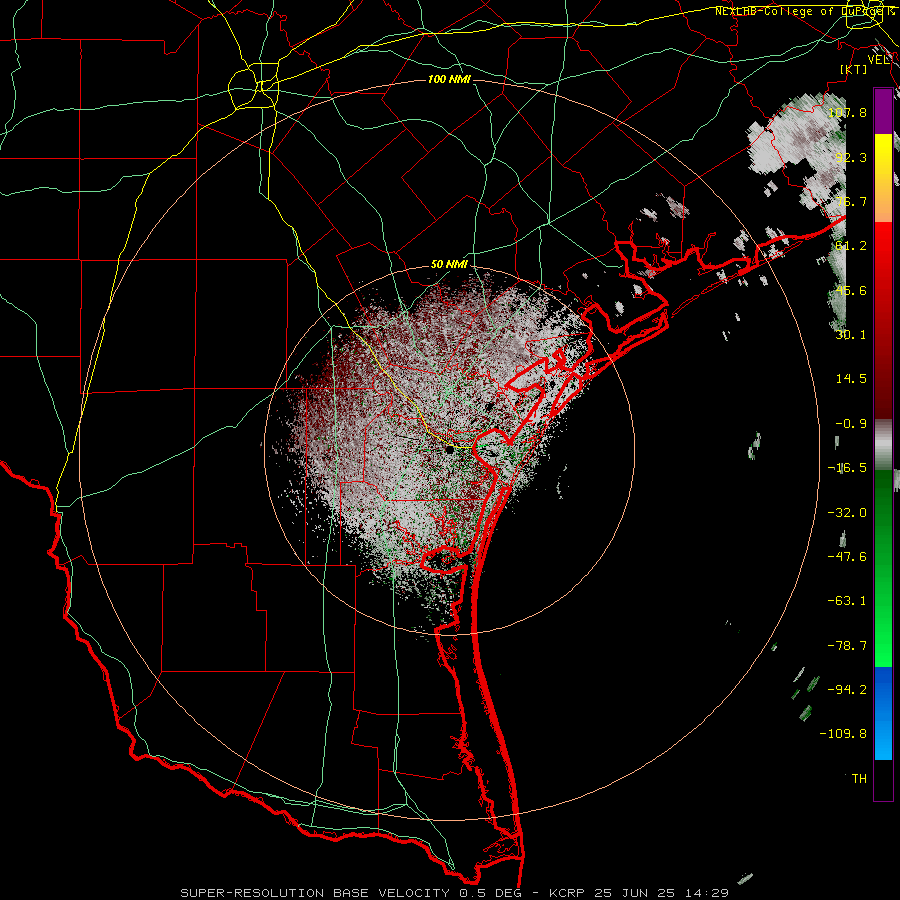Click the [KT] units label
The width and height of the screenshot is (900, 900).
click(x=854, y=69)
